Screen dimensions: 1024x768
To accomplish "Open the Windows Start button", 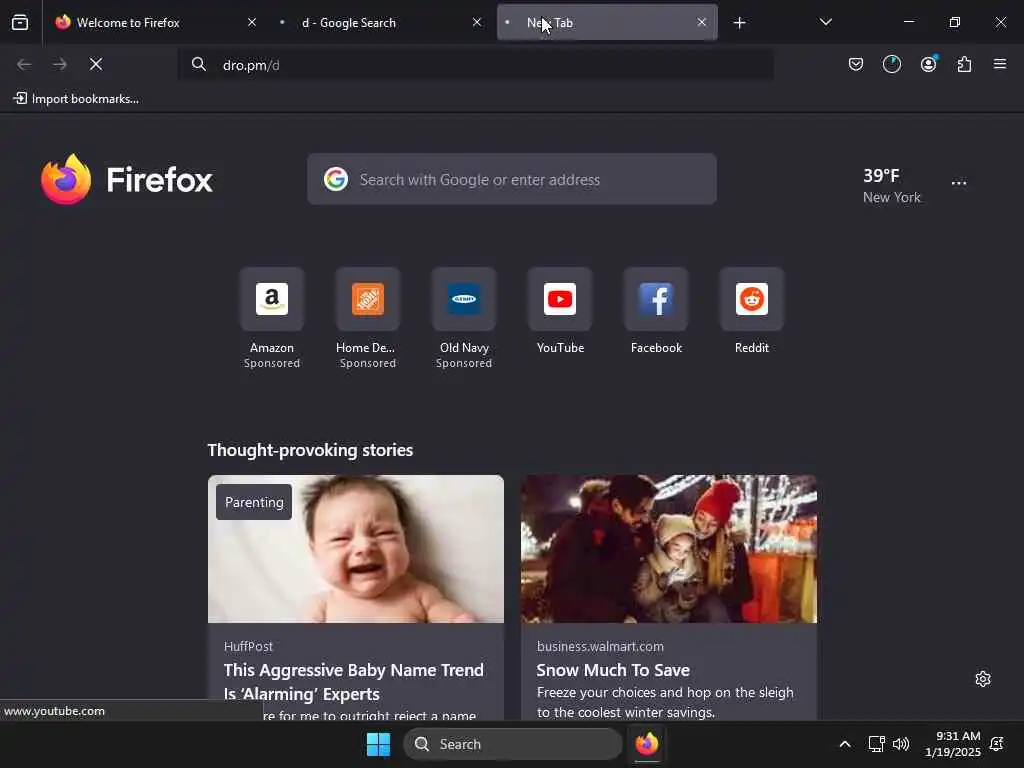I will [378, 744].
